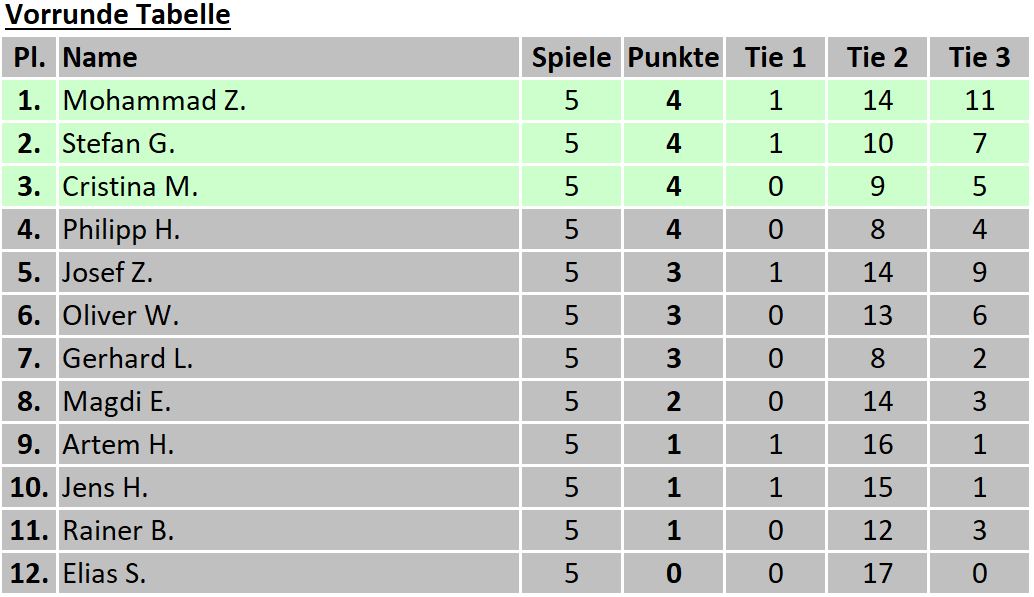Click the Oliver W. name cell
The height and width of the screenshot is (597, 1034).
click(x=120, y=316)
